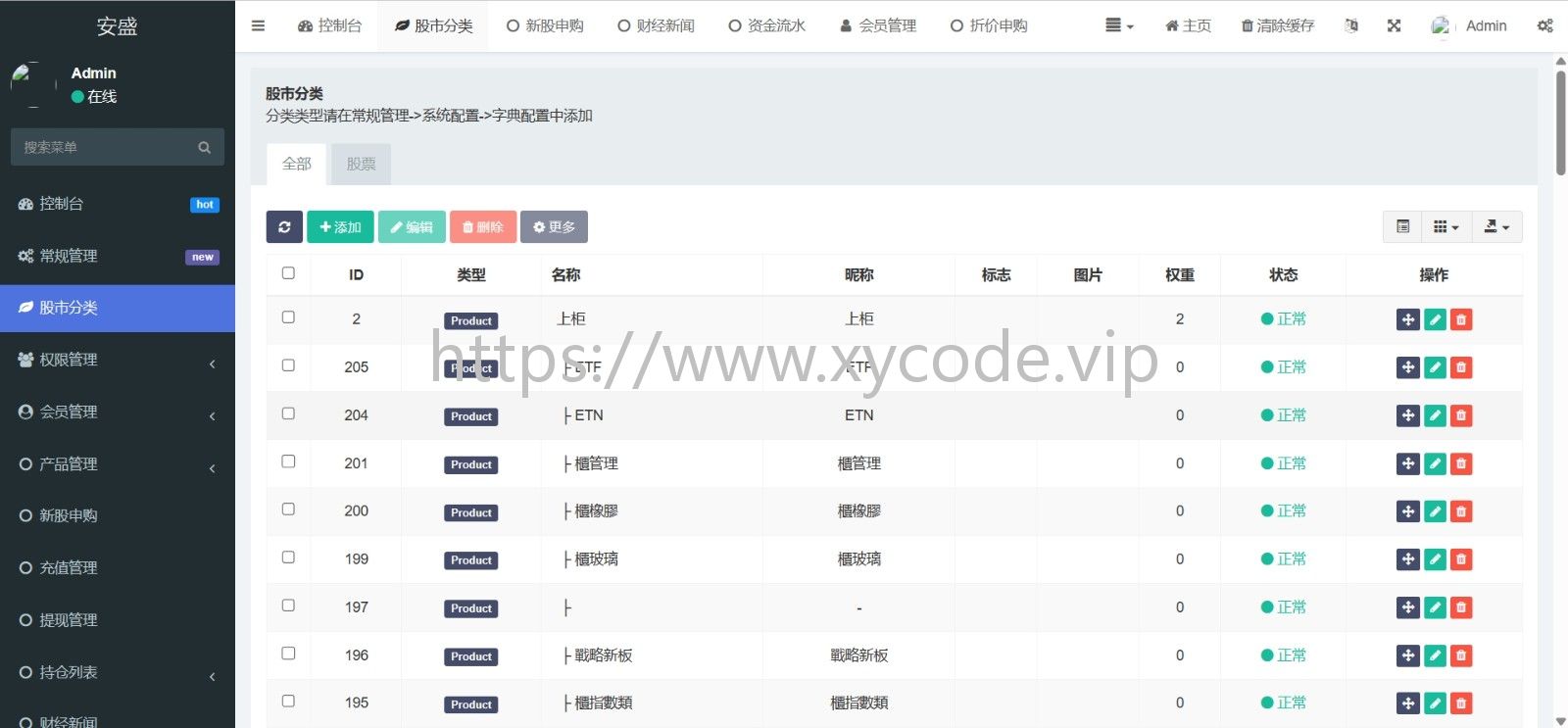Viewport: 1568px width, 728px height.
Task: Select the 股票 filter tab
Action: coord(361,164)
